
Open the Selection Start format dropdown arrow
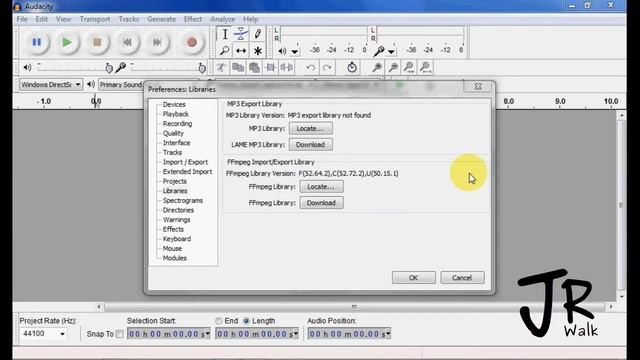pos(207,334)
